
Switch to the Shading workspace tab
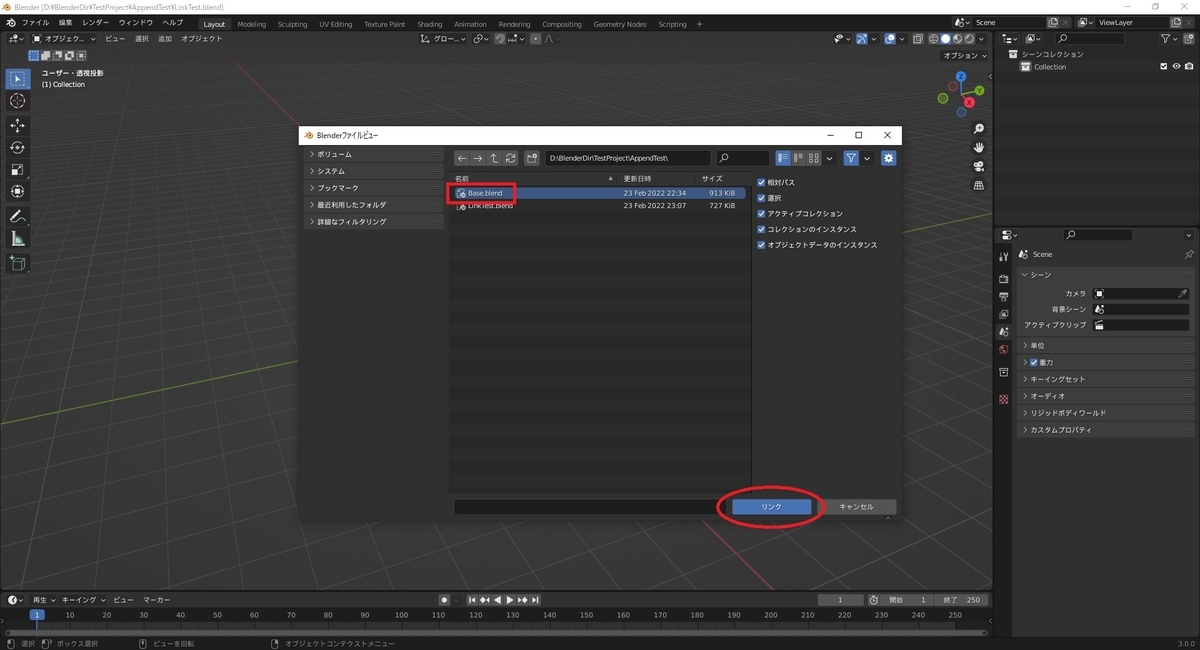(429, 24)
